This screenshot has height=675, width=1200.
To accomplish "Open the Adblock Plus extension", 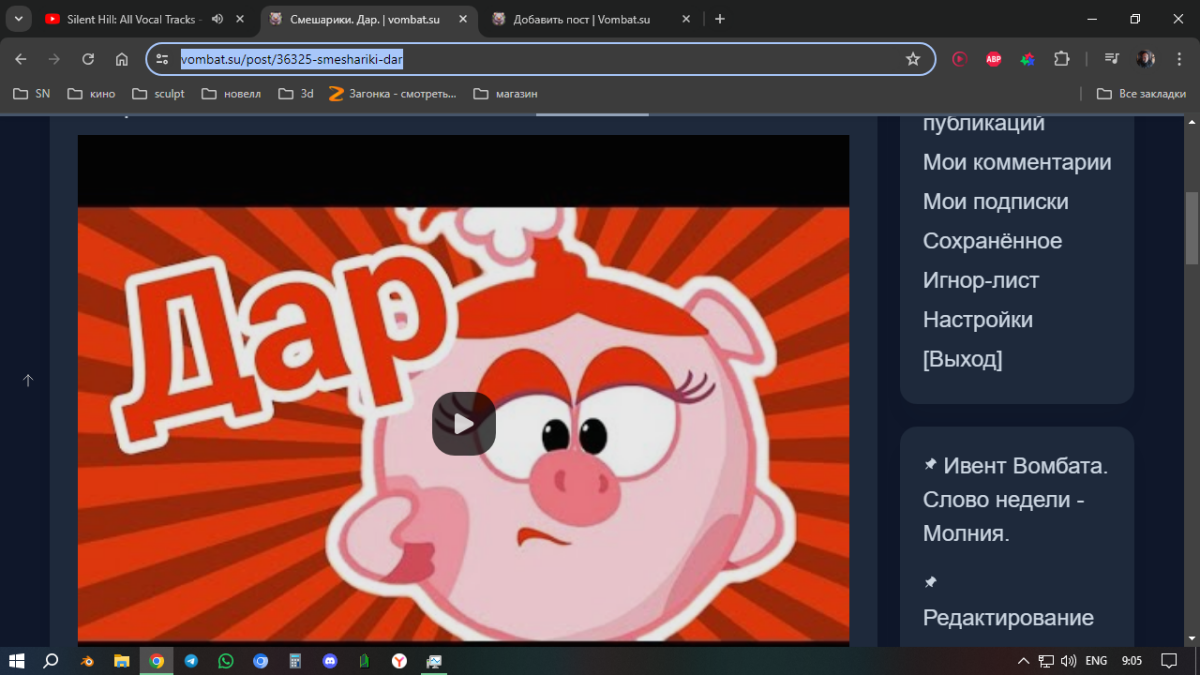I will click(994, 59).
